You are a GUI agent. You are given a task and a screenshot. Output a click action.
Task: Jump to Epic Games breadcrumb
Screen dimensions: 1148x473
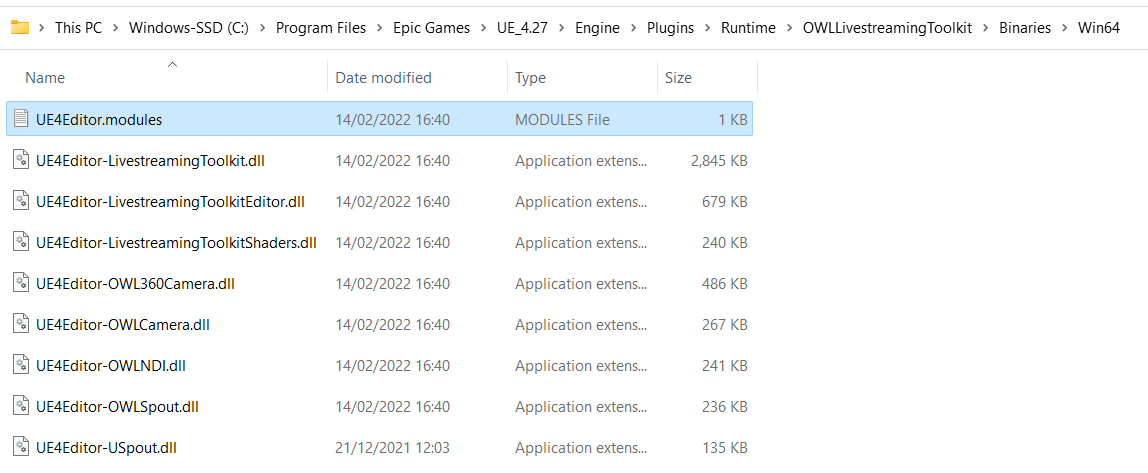(x=432, y=28)
